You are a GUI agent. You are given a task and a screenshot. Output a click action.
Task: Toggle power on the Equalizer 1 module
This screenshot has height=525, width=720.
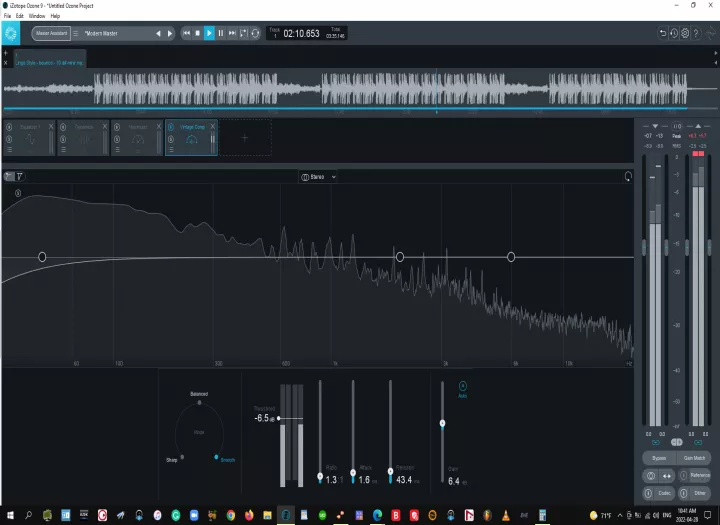coord(9,127)
